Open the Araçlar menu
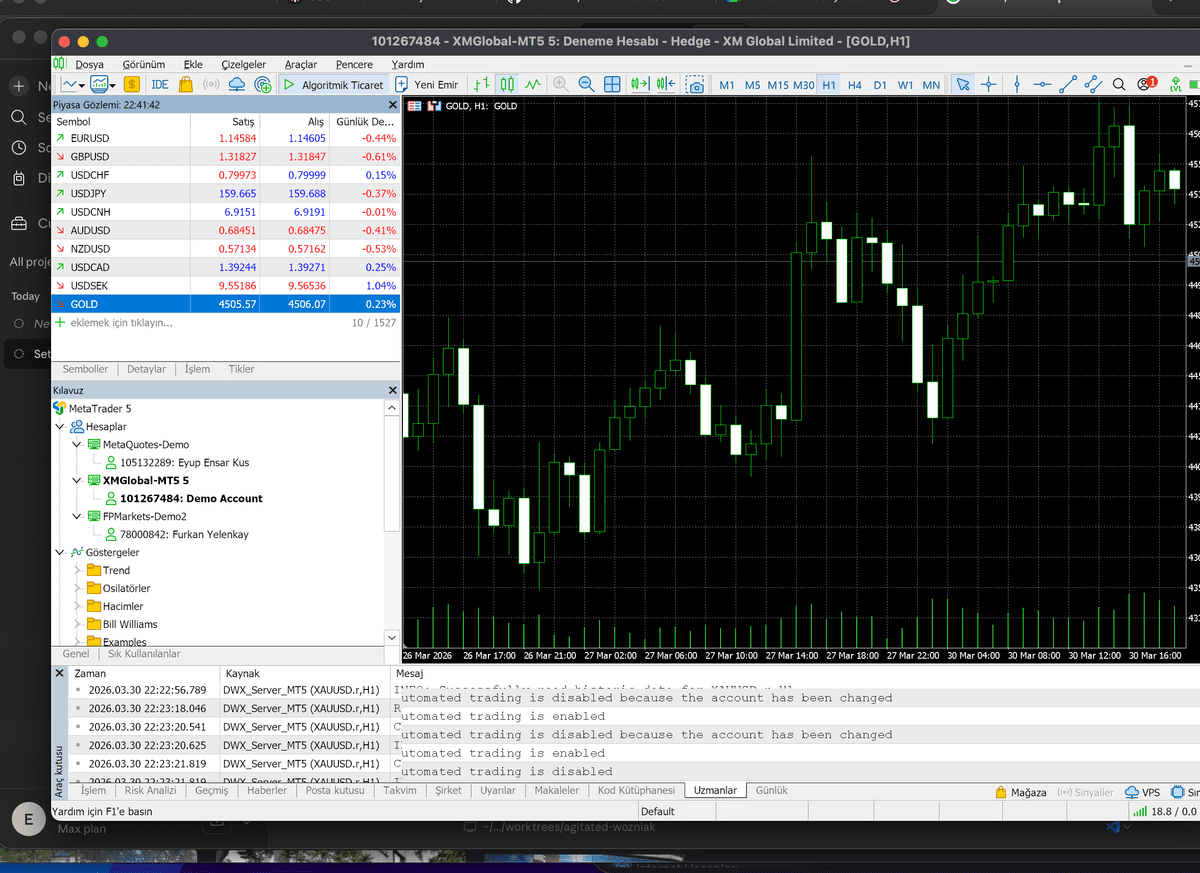 (x=301, y=64)
